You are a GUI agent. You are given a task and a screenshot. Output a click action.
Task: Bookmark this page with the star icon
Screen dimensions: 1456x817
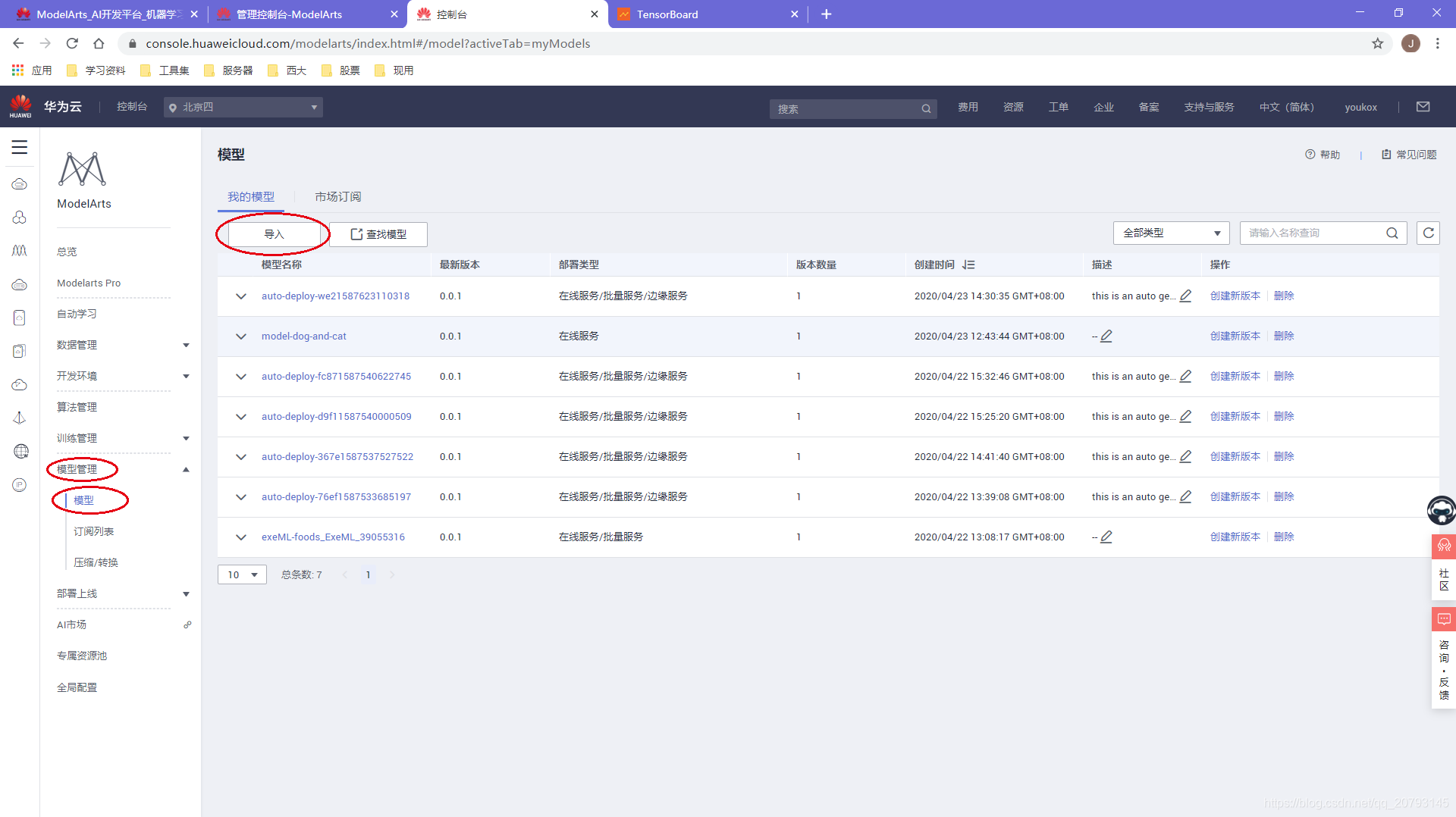coord(1378,44)
